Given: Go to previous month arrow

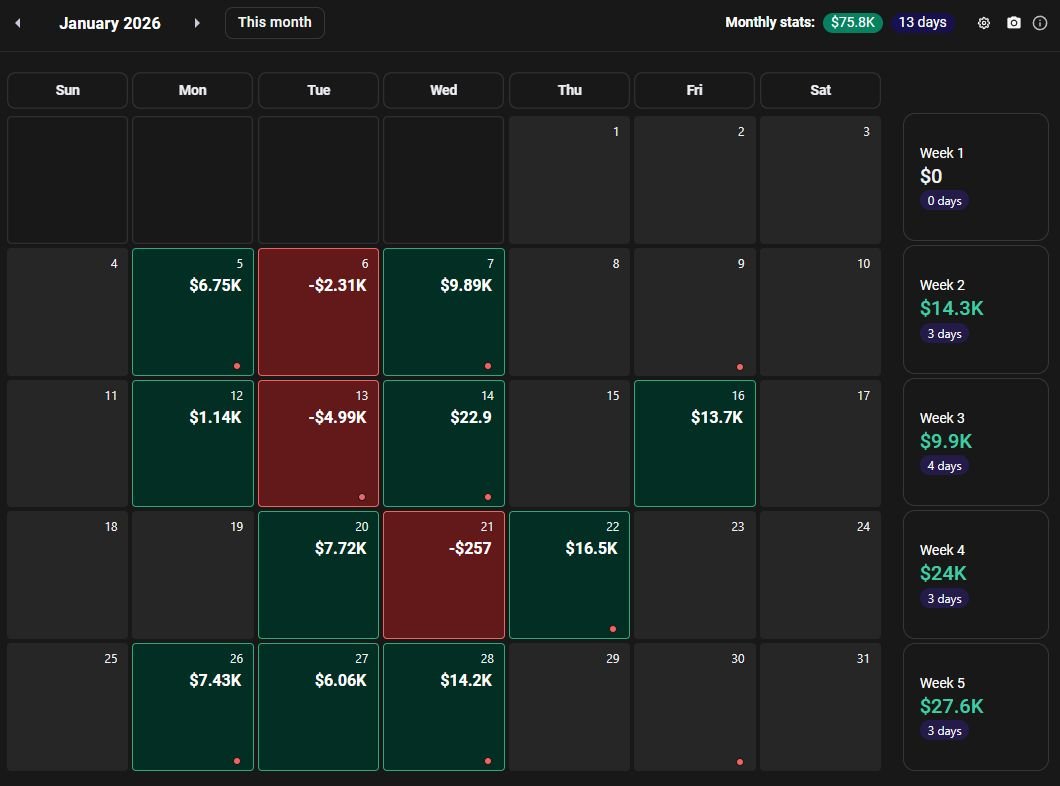Looking at the screenshot, I should click(18, 23).
